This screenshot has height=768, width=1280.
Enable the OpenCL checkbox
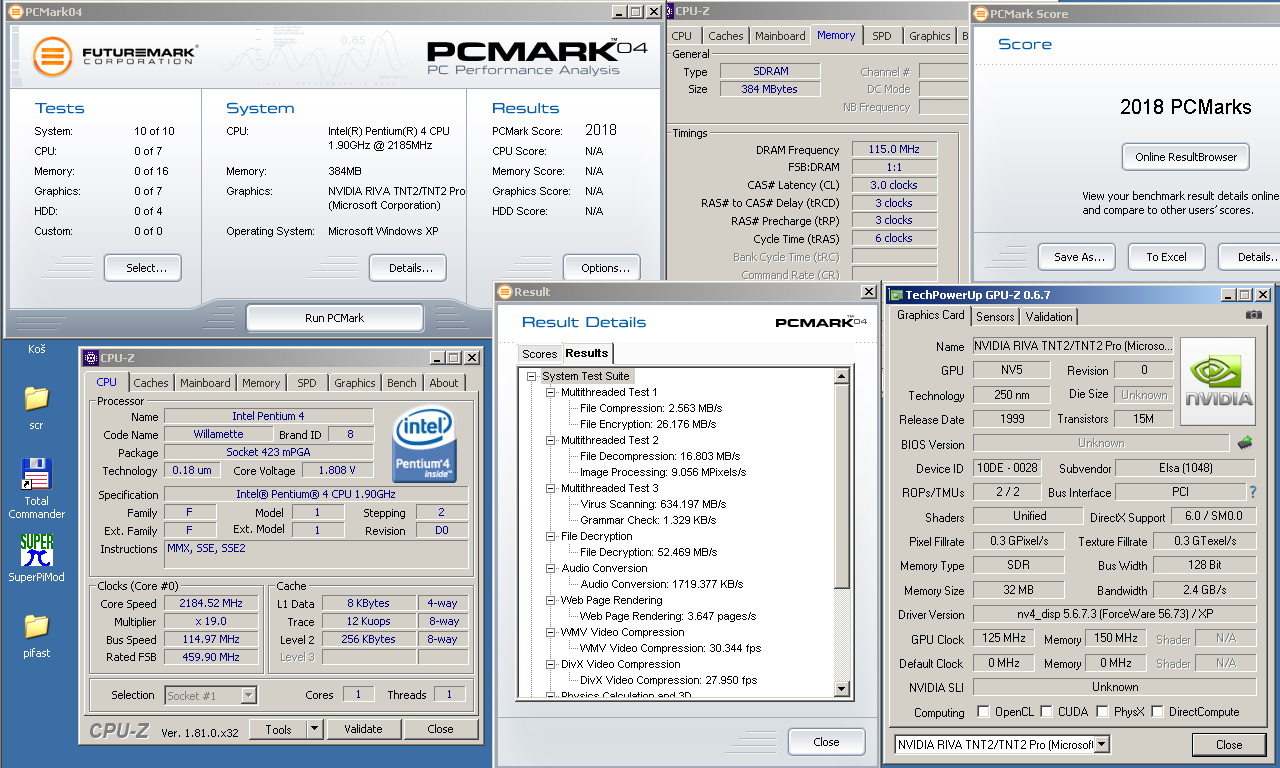point(983,712)
